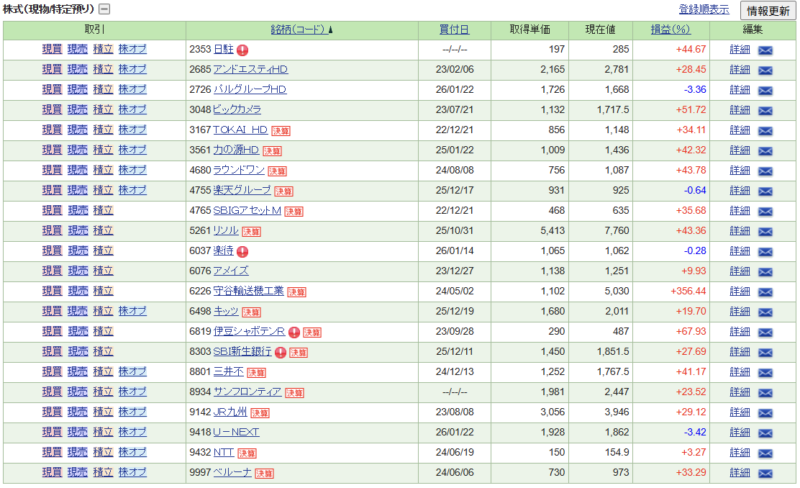The height and width of the screenshot is (488, 800).
Task: Sort by the 買付日 column header
Action: [x=454, y=29]
